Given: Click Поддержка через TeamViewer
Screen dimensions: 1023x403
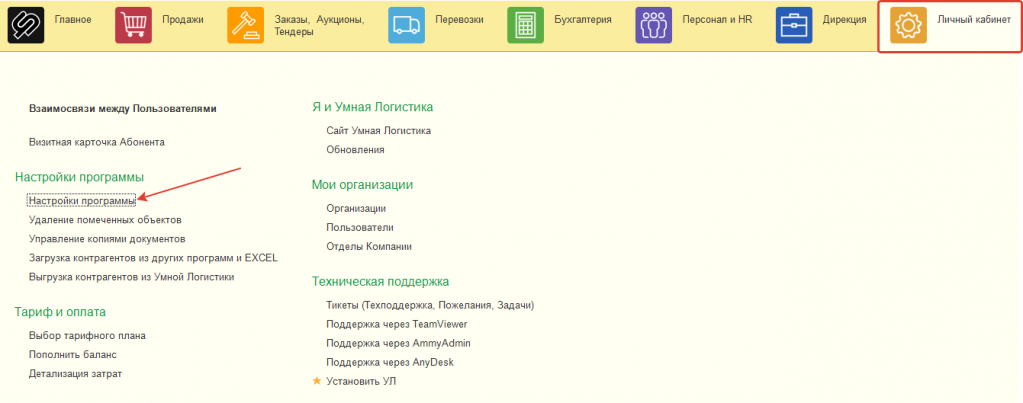Looking at the screenshot, I should click(x=397, y=324).
